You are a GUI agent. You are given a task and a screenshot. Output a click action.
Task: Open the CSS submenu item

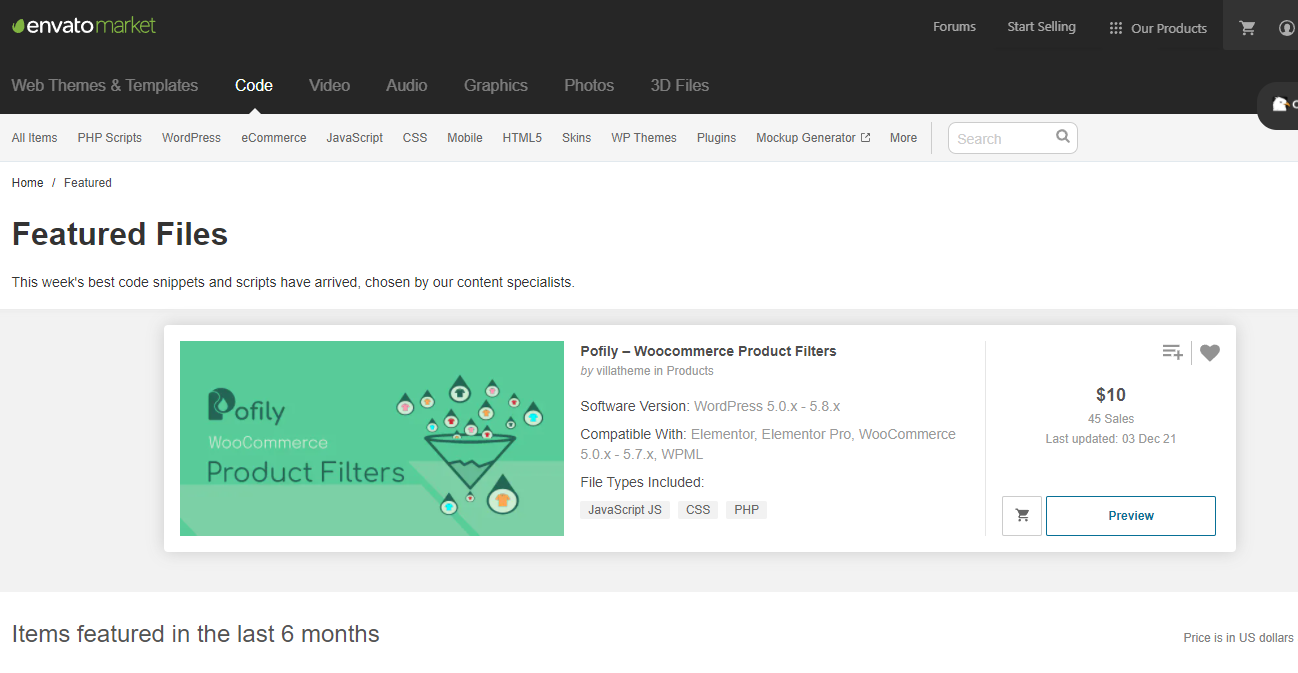(415, 138)
